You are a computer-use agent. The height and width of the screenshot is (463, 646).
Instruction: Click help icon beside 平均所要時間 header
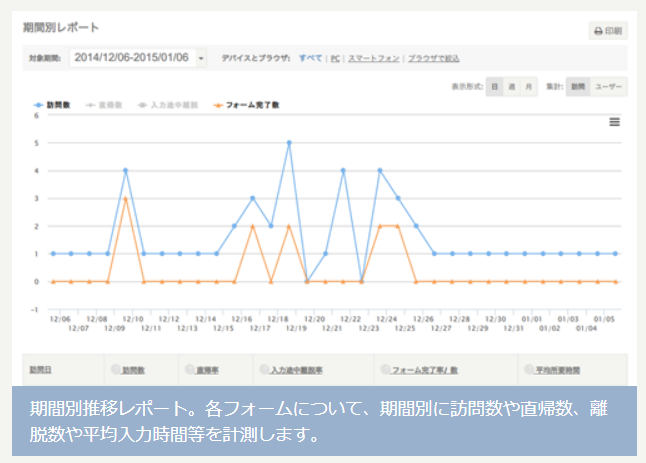pyautogui.click(x=529, y=369)
